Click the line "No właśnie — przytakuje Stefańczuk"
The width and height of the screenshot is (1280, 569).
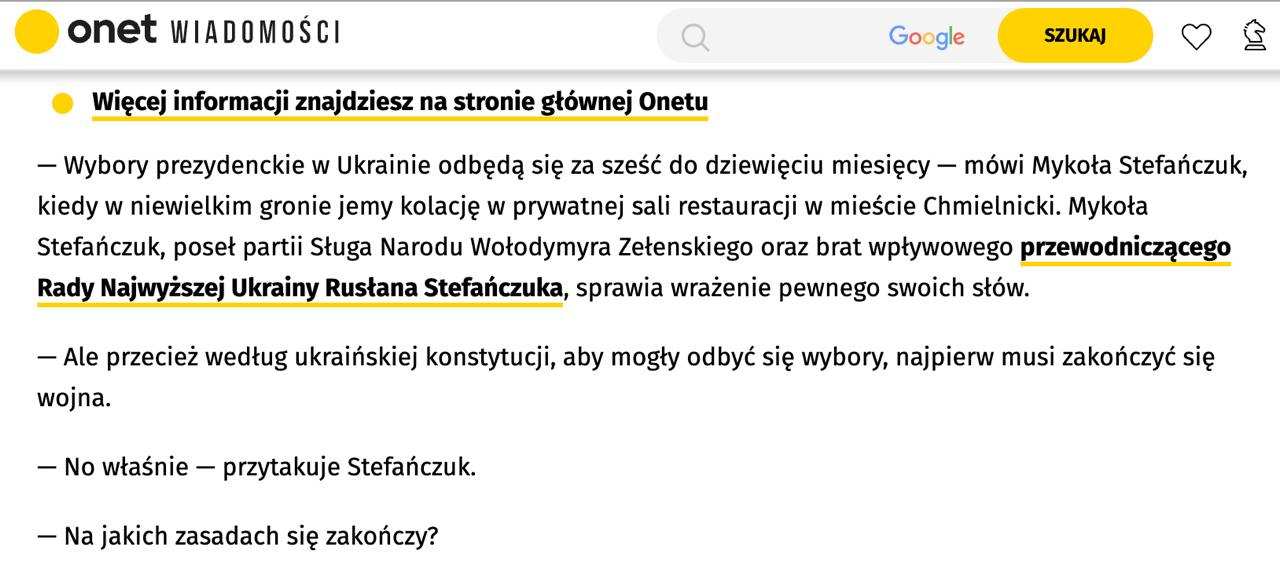pyautogui.click(x=257, y=467)
